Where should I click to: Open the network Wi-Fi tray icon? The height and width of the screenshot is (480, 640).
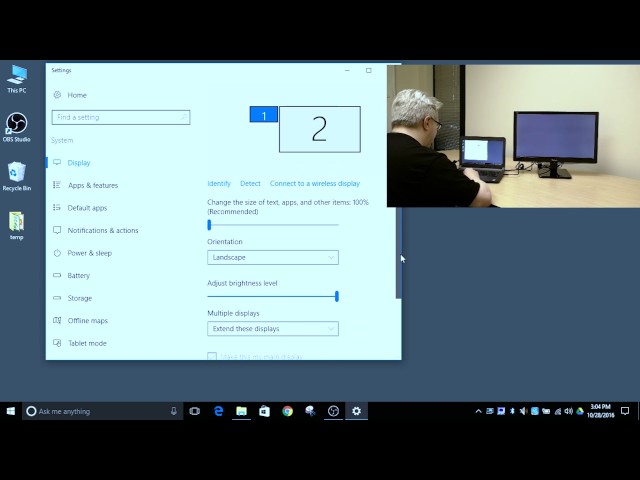click(x=558, y=411)
